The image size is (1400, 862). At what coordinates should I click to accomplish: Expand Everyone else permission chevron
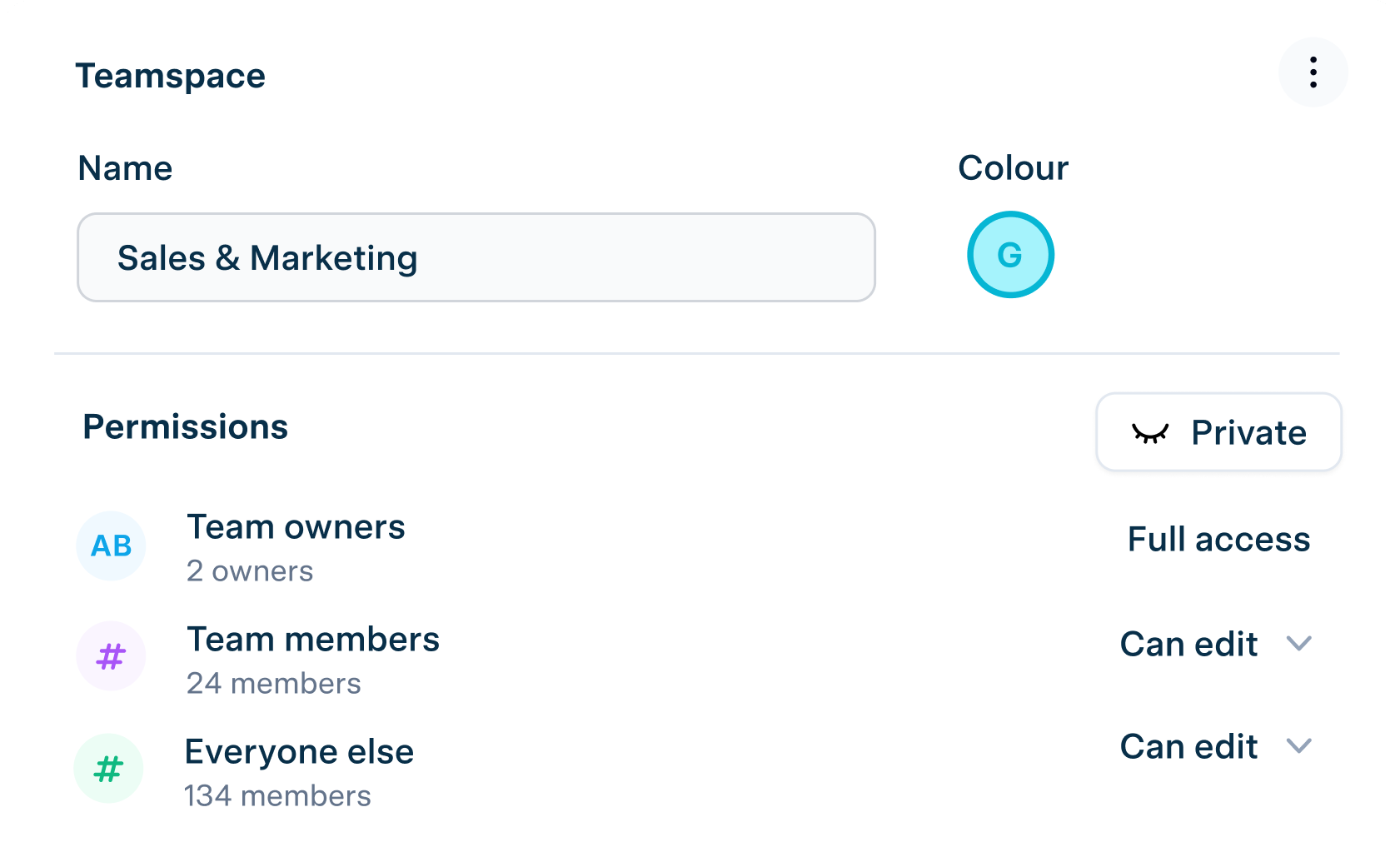(x=1298, y=746)
